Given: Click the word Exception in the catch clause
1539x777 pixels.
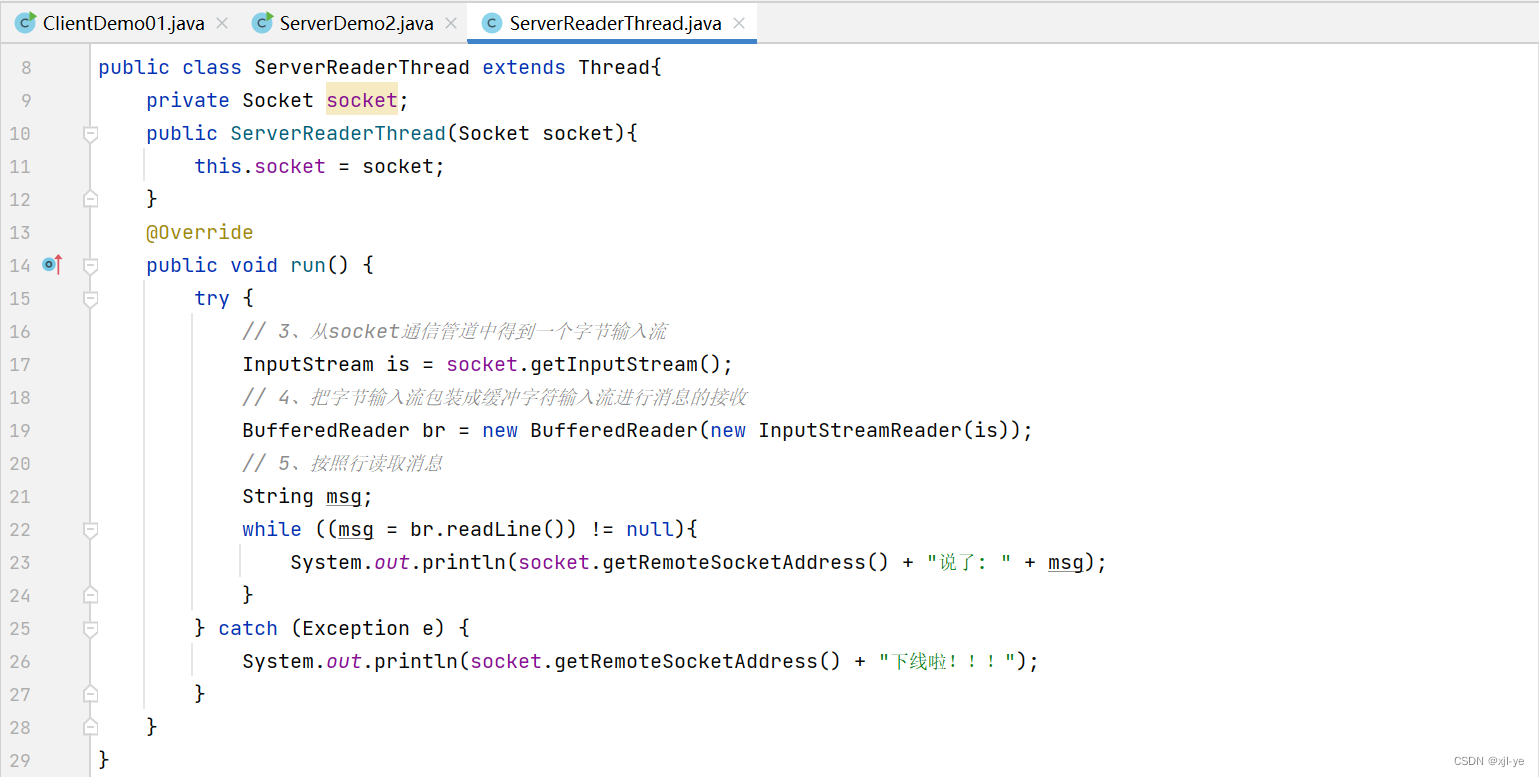Looking at the screenshot, I should 356,628.
